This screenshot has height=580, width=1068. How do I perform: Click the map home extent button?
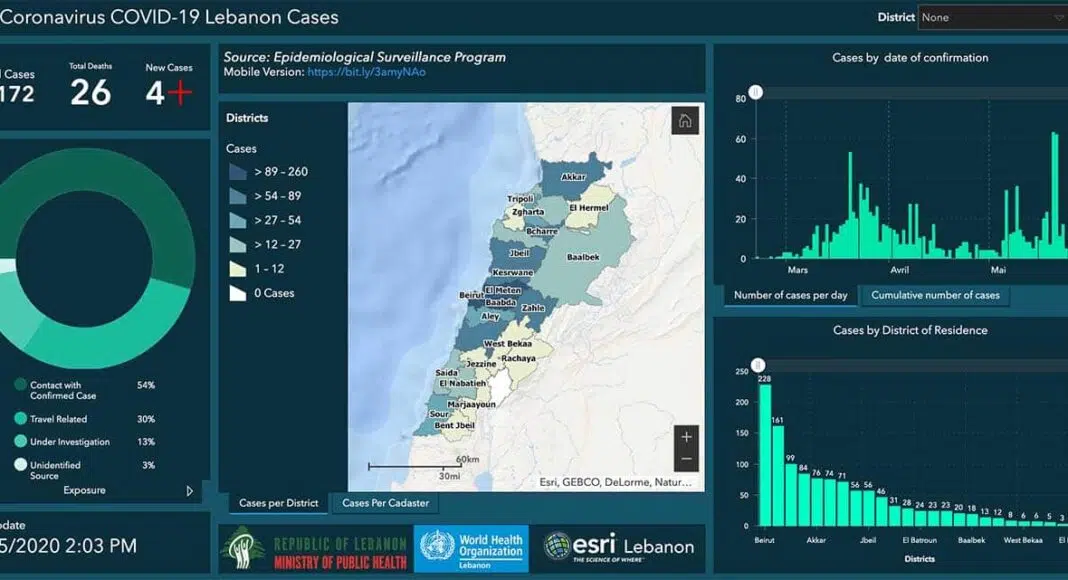[685, 121]
